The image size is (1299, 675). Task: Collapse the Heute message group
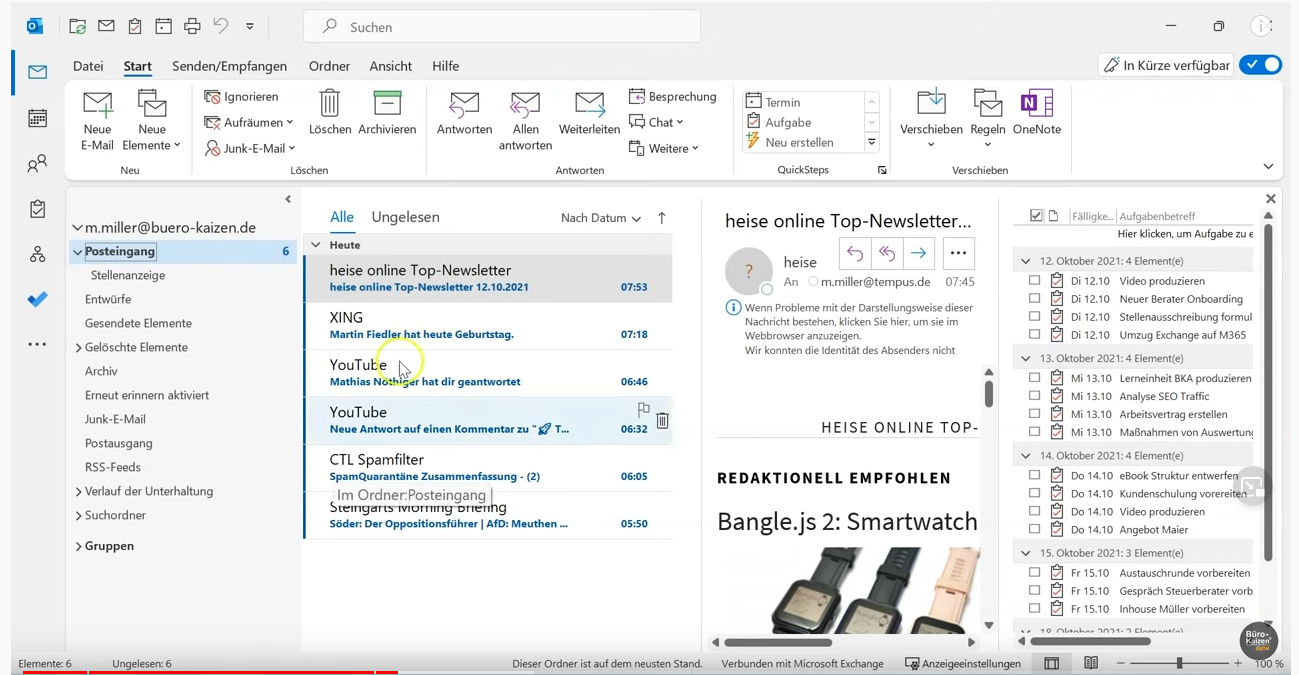coord(316,244)
